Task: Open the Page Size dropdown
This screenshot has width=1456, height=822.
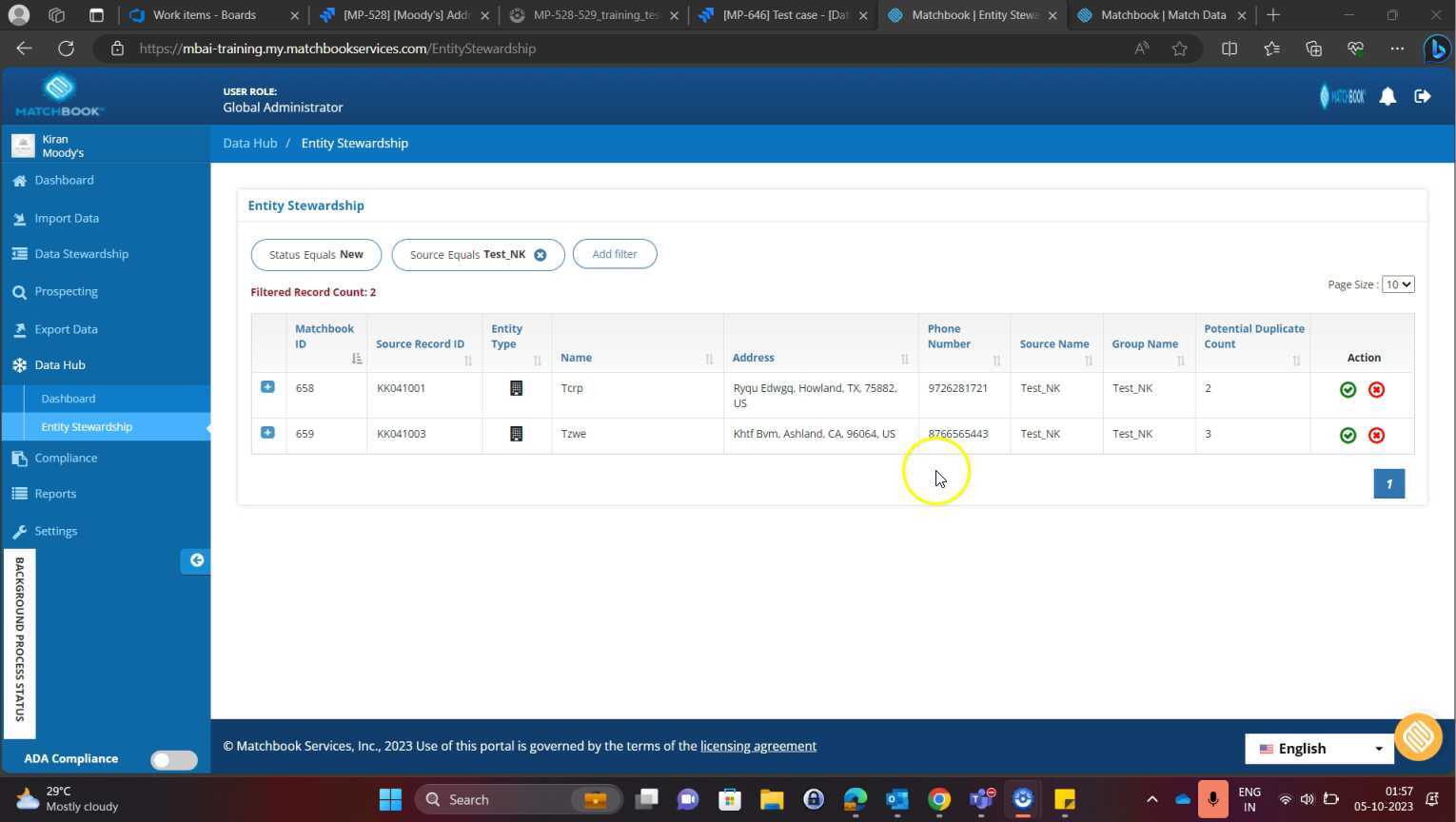Action: click(1396, 284)
